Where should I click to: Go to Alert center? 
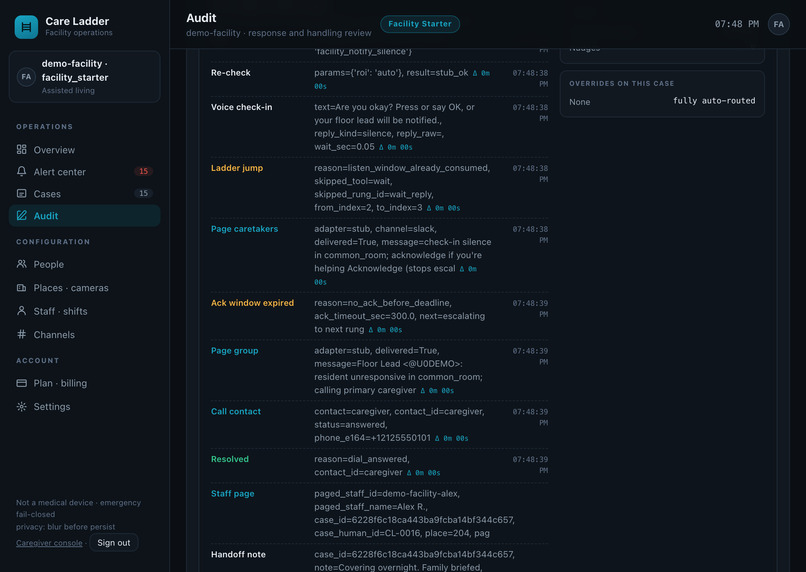tap(85, 172)
